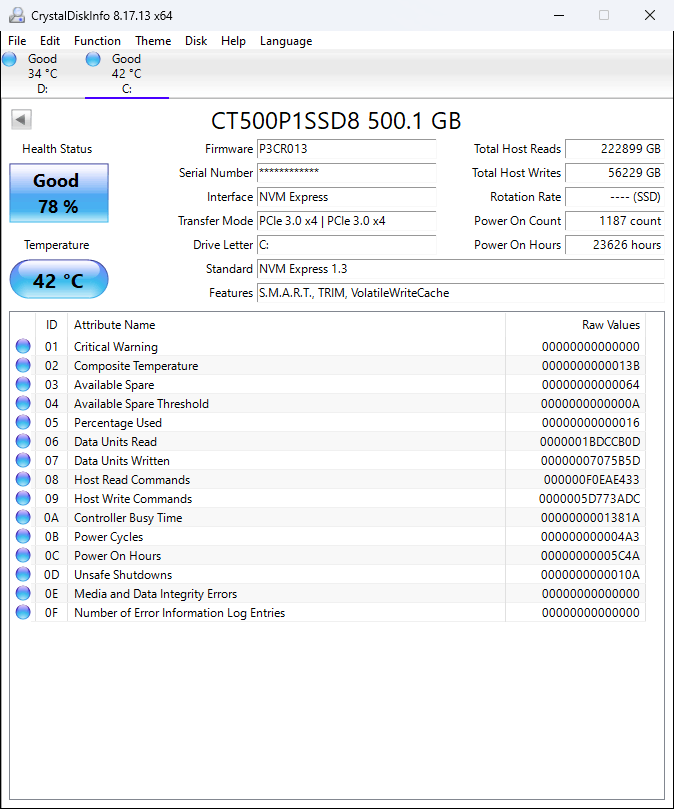The width and height of the screenshot is (674, 809).
Task: Open the Disk menu
Action: pos(196,41)
